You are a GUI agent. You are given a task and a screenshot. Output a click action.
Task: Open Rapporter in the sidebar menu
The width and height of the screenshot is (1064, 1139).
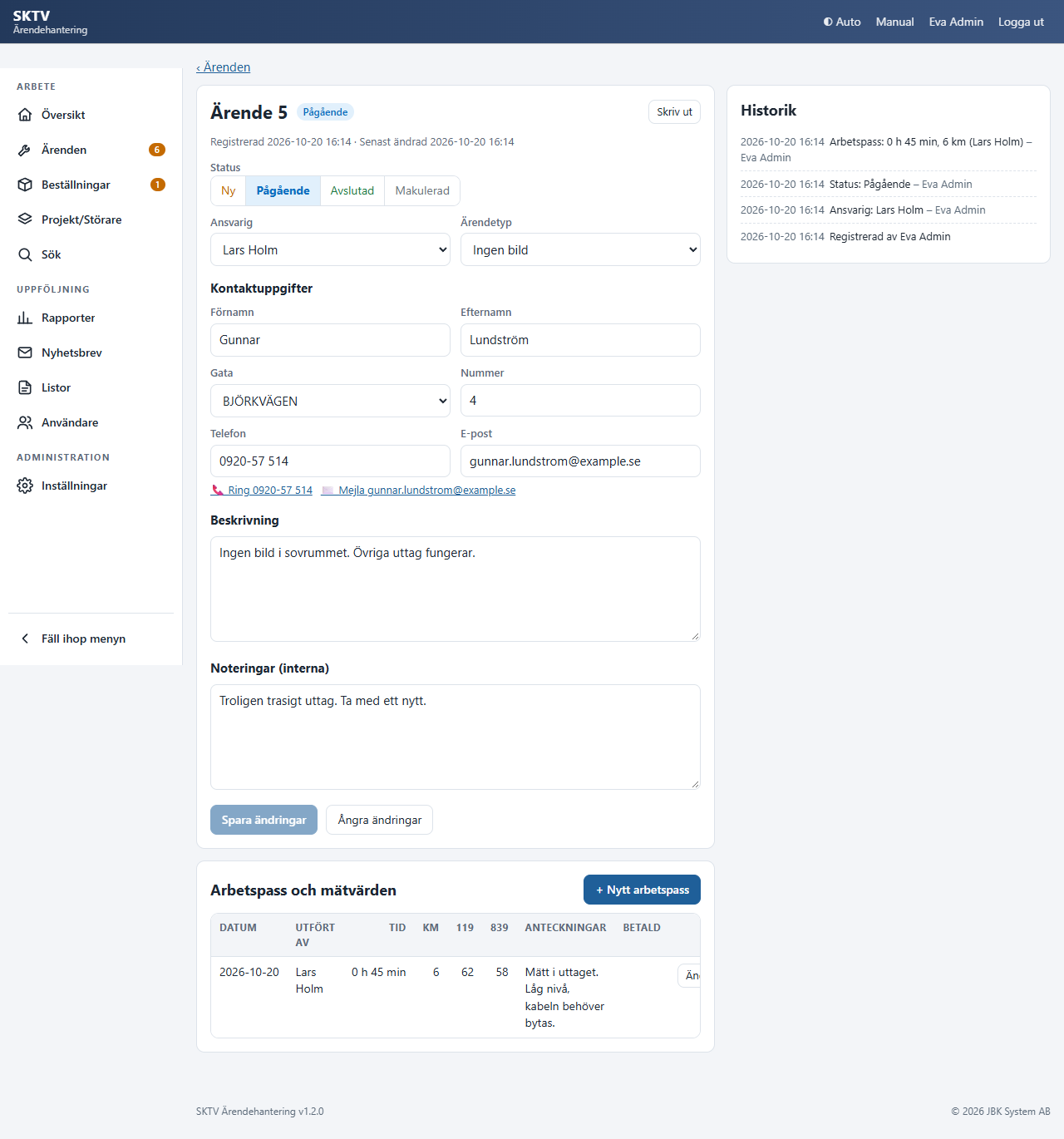[x=91, y=318]
